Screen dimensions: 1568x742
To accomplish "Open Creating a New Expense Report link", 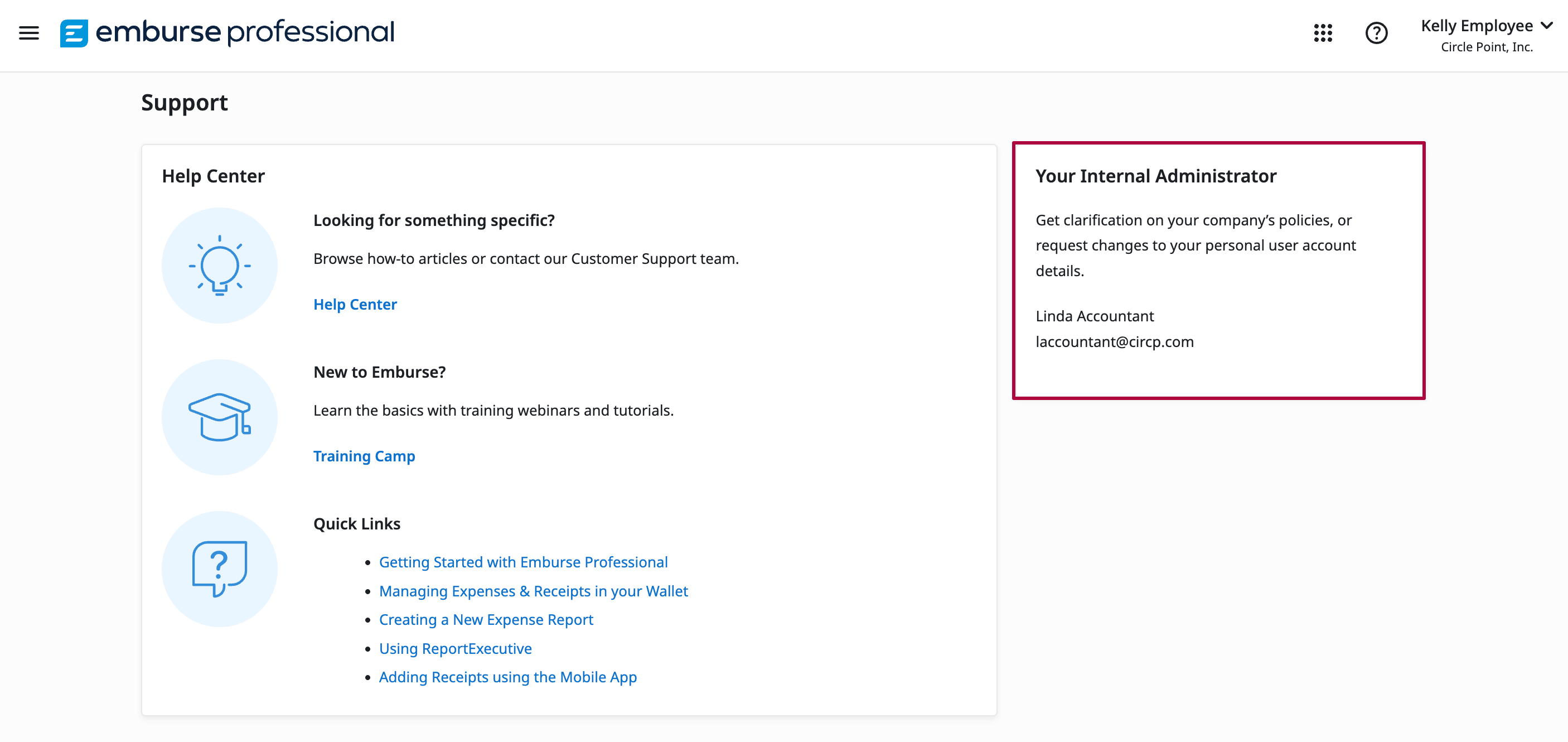I will pos(486,620).
